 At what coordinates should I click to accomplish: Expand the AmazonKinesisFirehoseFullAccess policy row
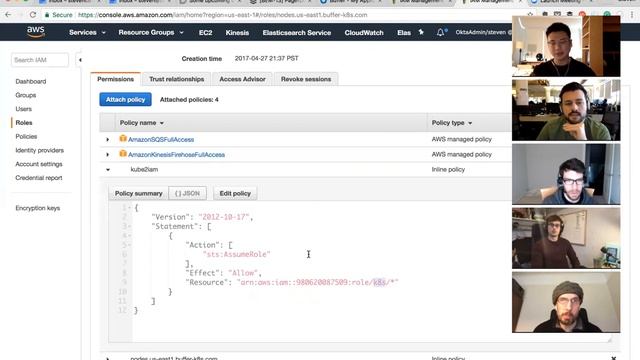point(108,155)
